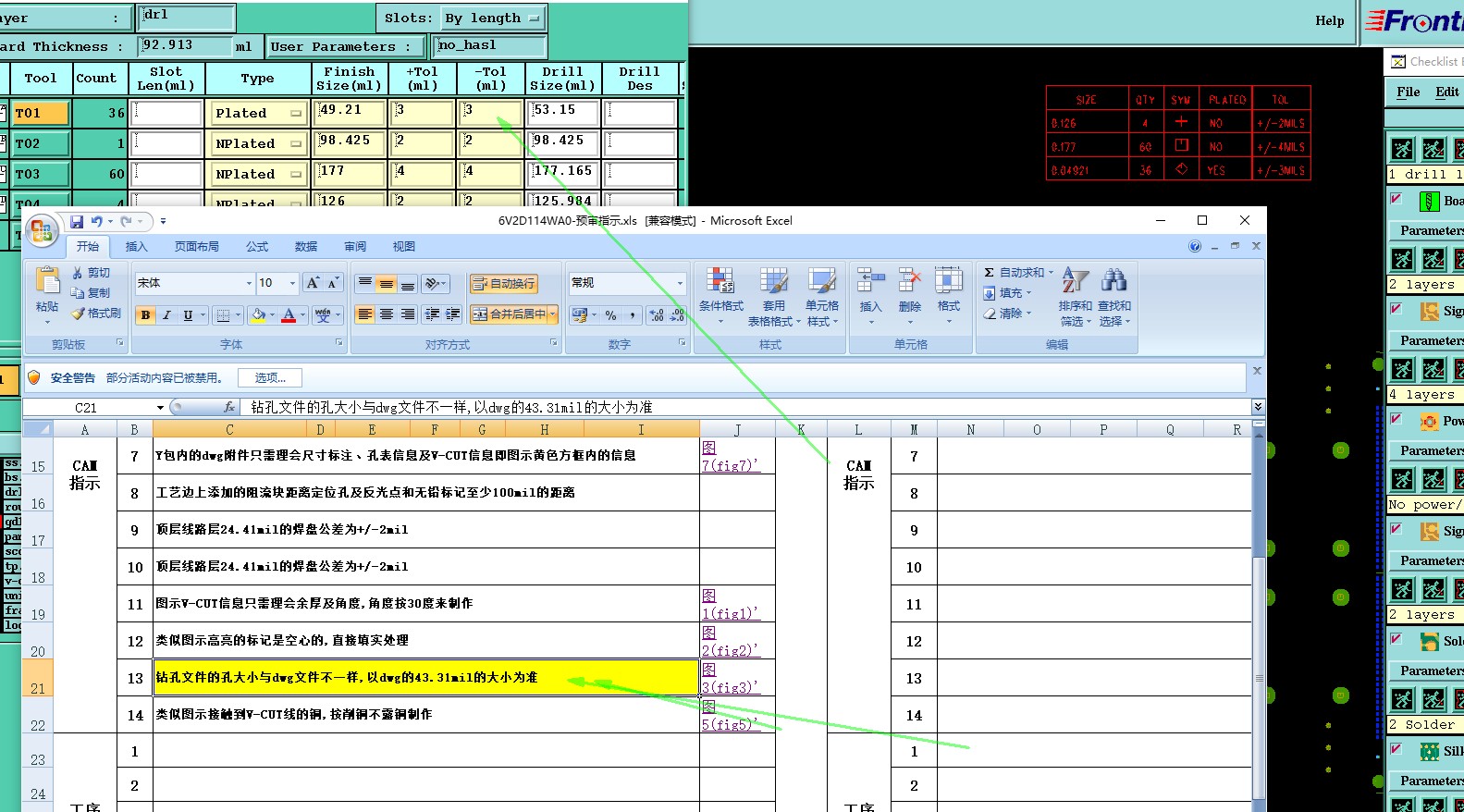Click the 选项... options button in security warning
Image resolution: width=1464 pixels, height=812 pixels.
tap(270, 377)
